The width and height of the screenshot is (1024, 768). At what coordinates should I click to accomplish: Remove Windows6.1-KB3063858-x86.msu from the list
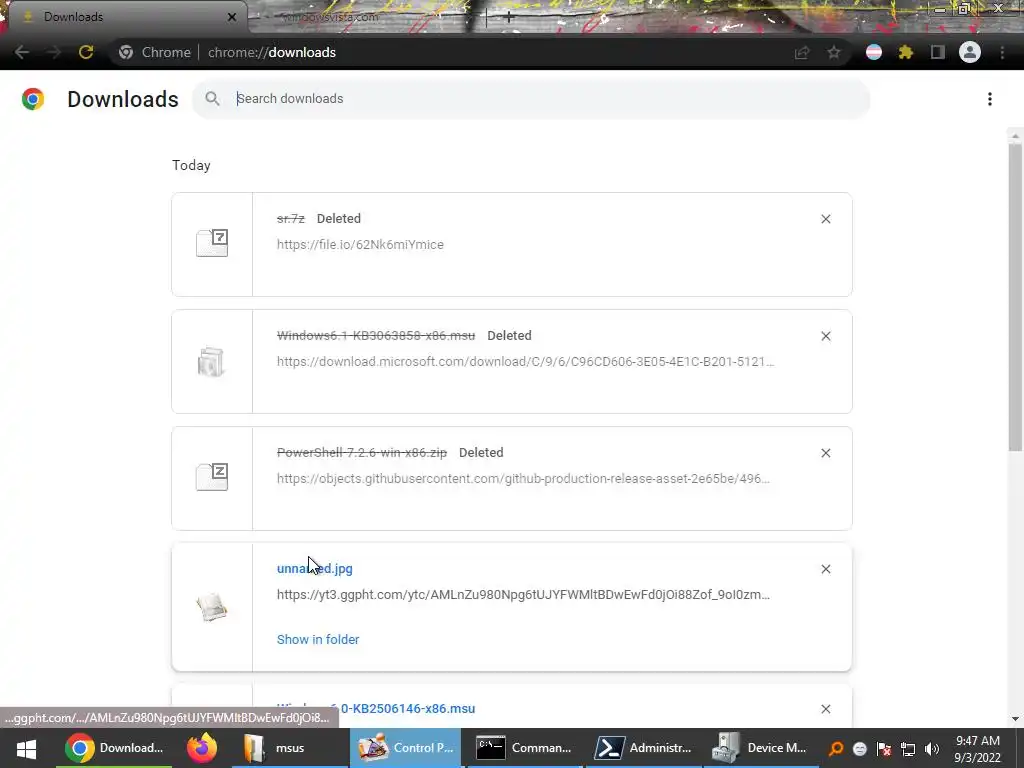(825, 336)
